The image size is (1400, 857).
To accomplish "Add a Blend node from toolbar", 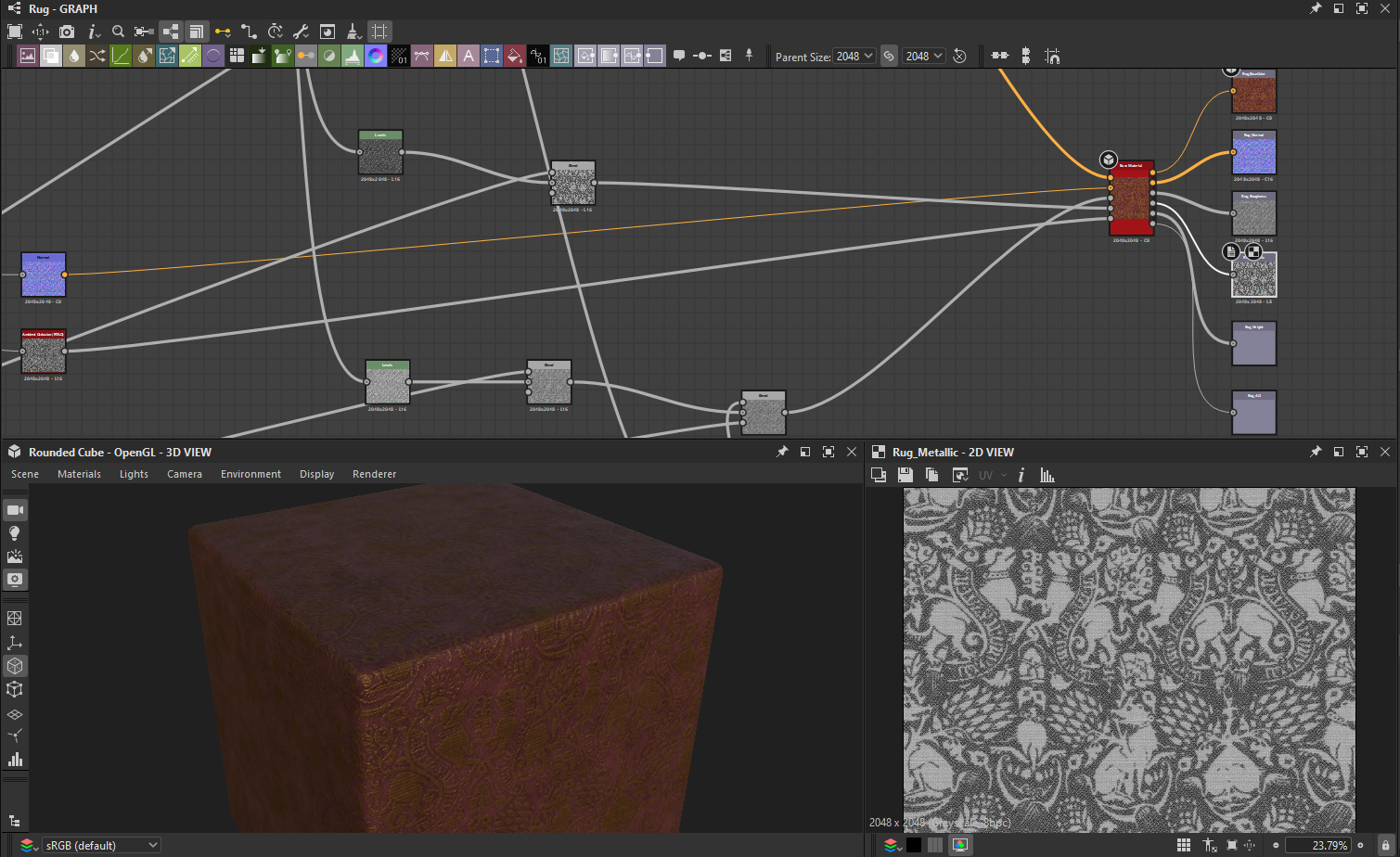I will point(51,56).
